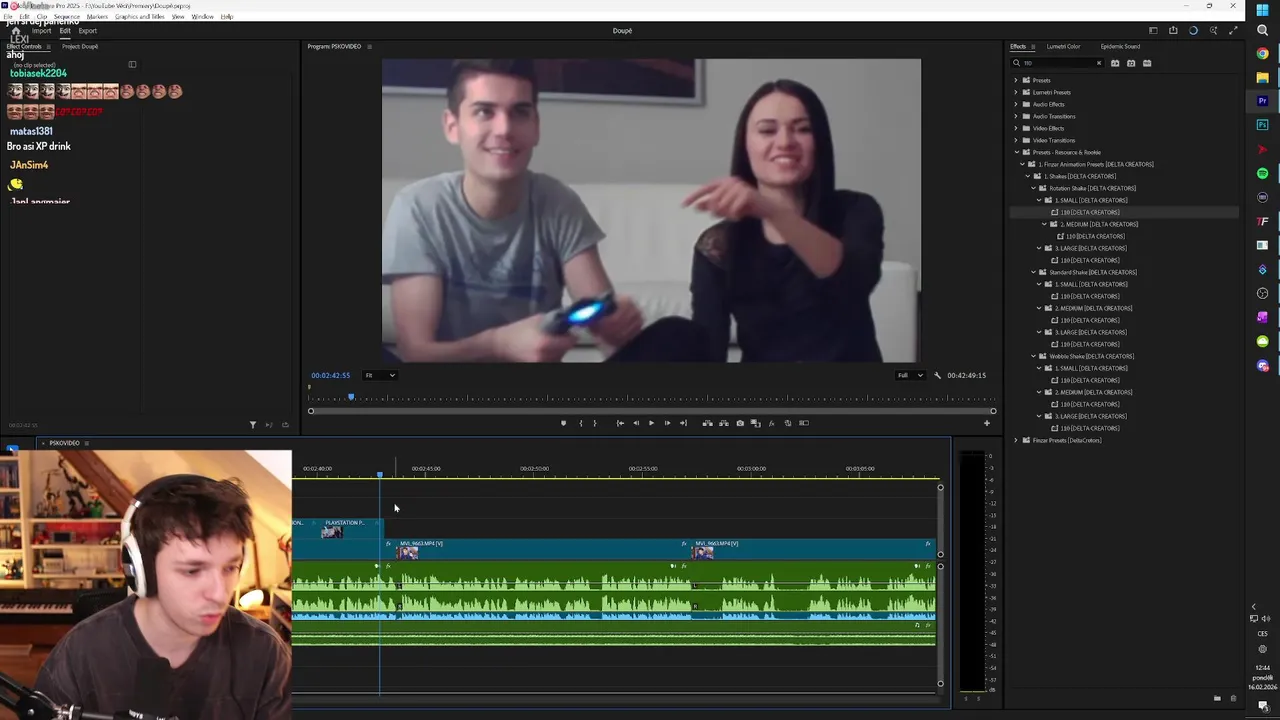Image resolution: width=1280 pixels, height=720 pixels.
Task: Click the blue playhead timecode 00:02:42:55
Action: tap(330, 375)
